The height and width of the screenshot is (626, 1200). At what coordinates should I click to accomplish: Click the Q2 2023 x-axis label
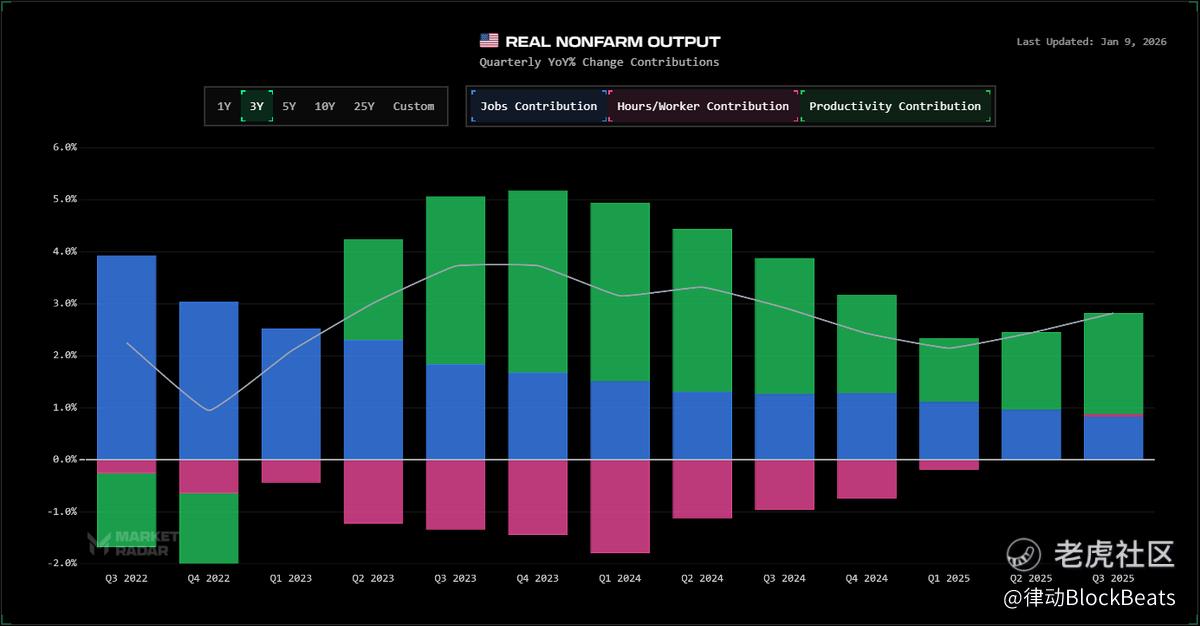click(373, 578)
